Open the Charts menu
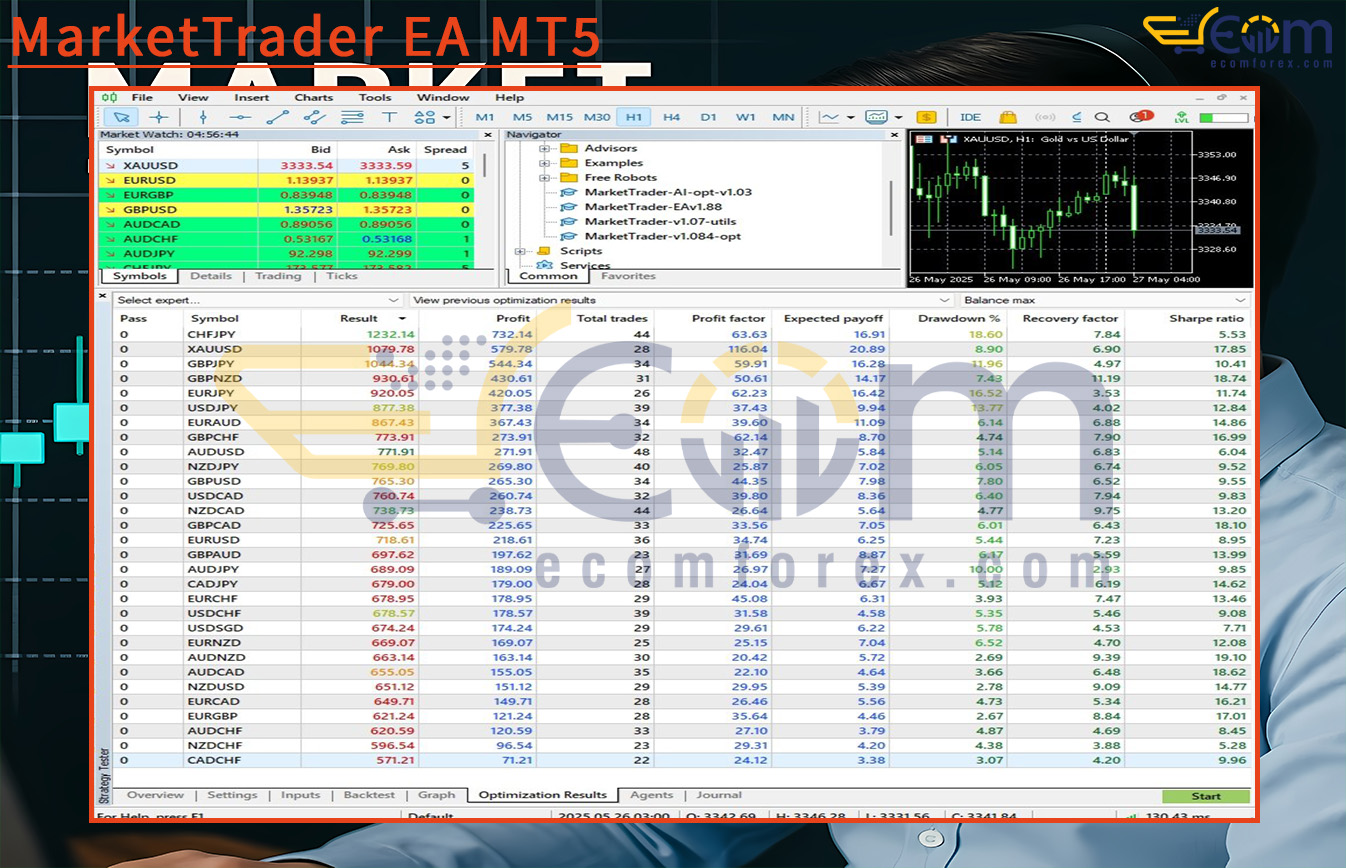1346x868 pixels. click(314, 97)
